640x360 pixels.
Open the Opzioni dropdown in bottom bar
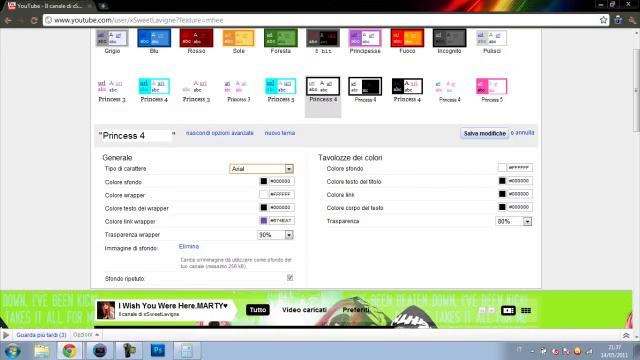pyautogui.click(x=85, y=335)
